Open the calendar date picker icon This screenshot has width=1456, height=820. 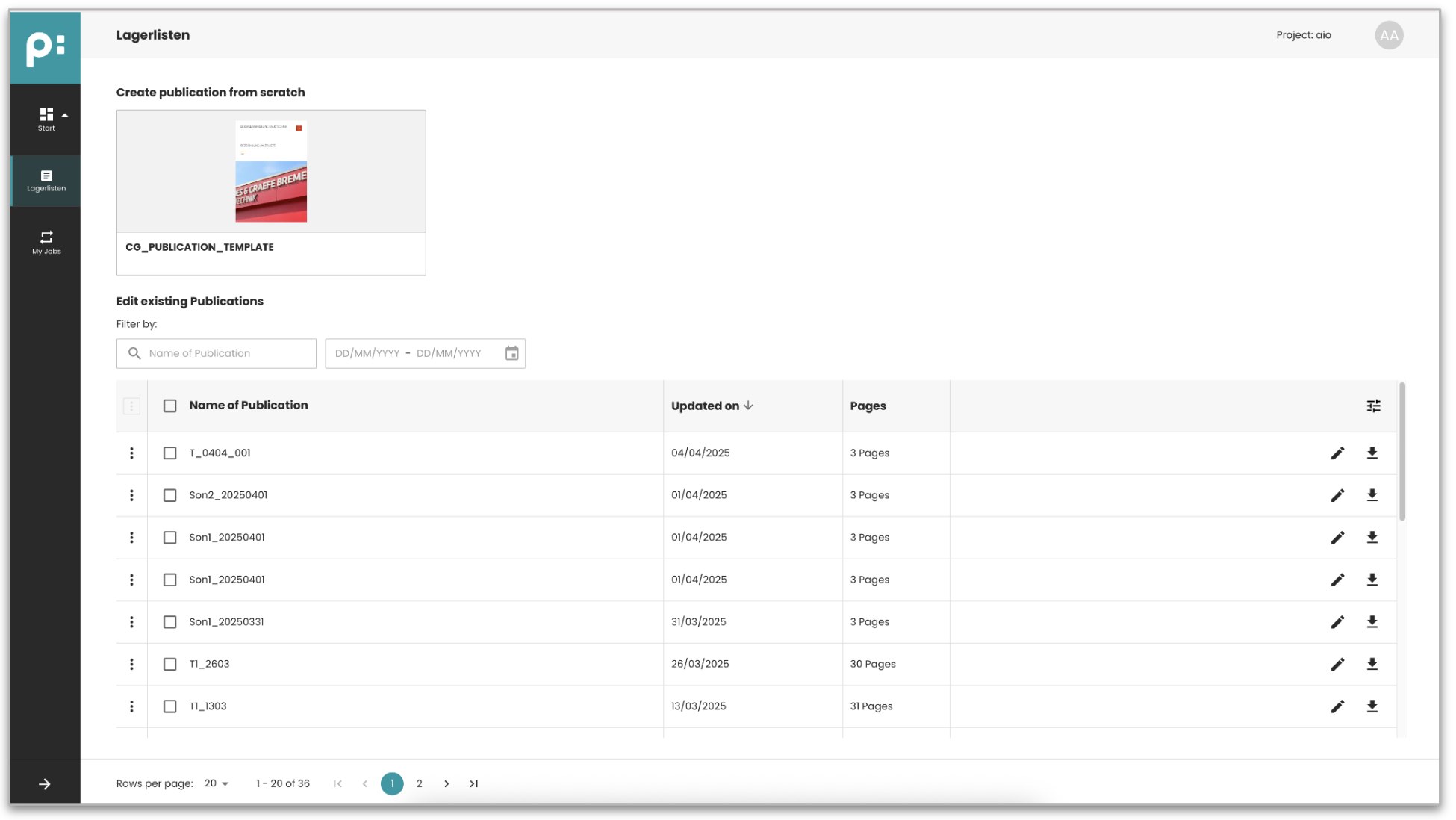tap(511, 353)
